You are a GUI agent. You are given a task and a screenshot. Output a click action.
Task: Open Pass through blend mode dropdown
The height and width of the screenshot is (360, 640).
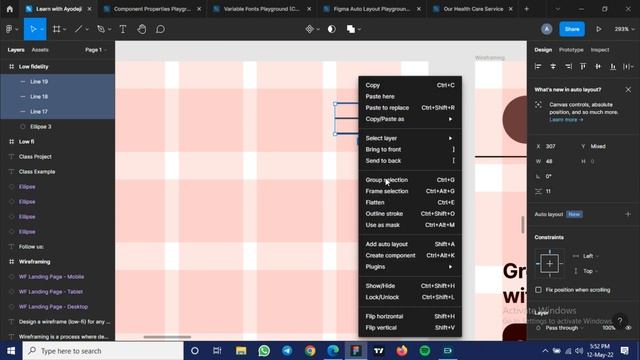click(x=564, y=328)
